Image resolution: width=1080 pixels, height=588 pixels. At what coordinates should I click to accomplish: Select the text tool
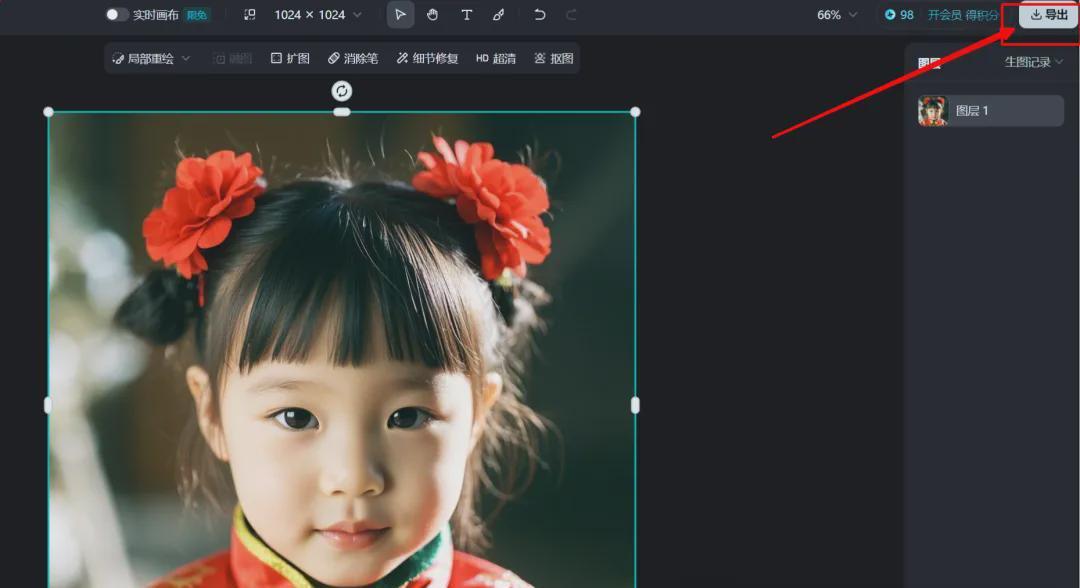pos(466,15)
